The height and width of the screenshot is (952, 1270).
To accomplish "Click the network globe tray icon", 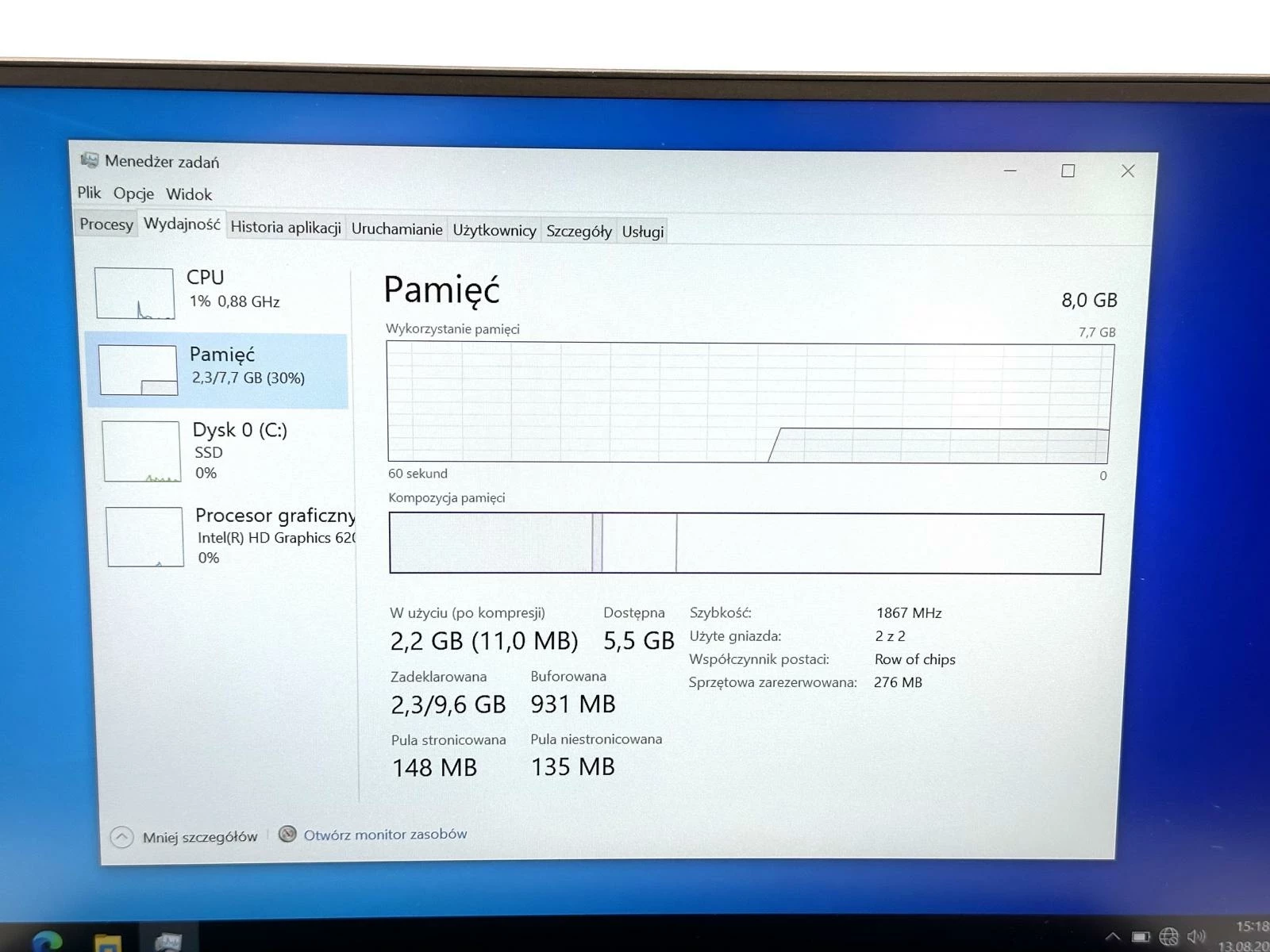I will click(1168, 937).
